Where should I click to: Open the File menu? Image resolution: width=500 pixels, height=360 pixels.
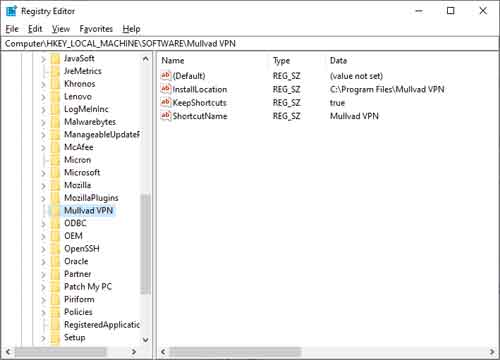point(12,29)
